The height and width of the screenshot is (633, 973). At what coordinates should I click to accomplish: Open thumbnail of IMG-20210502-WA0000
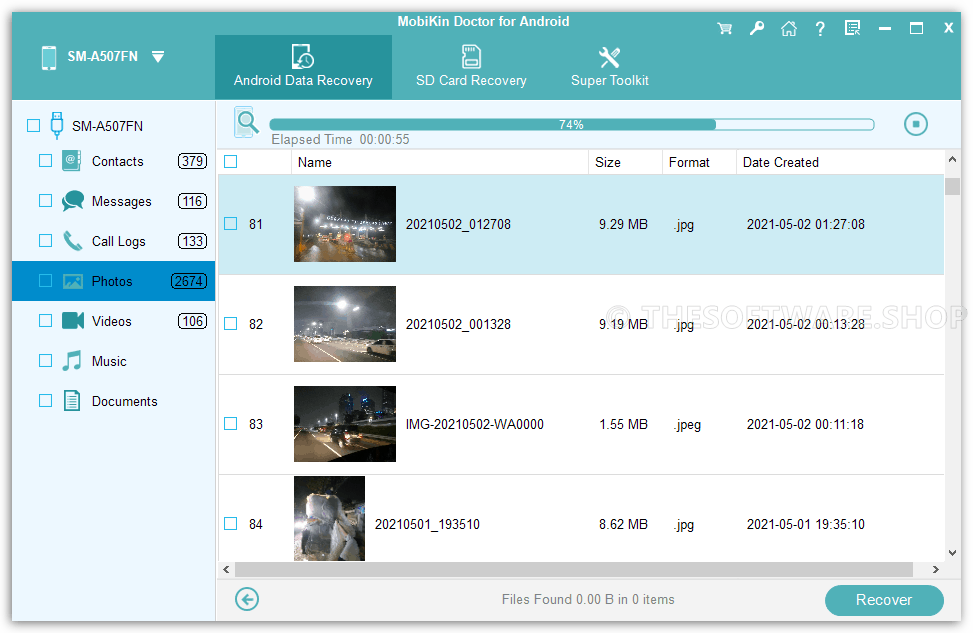click(x=345, y=424)
